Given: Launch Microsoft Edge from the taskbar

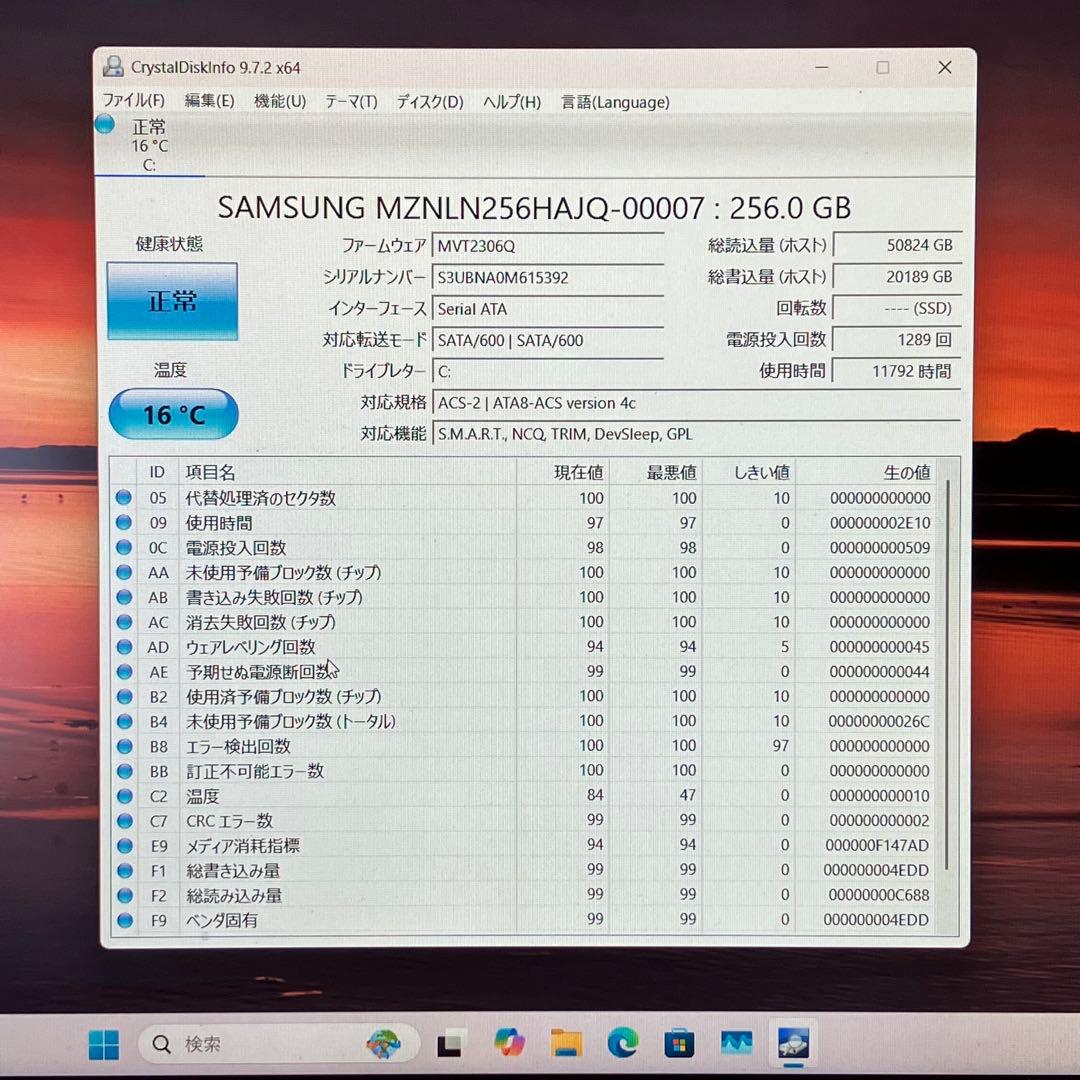Looking at the screenshot, I should coord(622,1044).
